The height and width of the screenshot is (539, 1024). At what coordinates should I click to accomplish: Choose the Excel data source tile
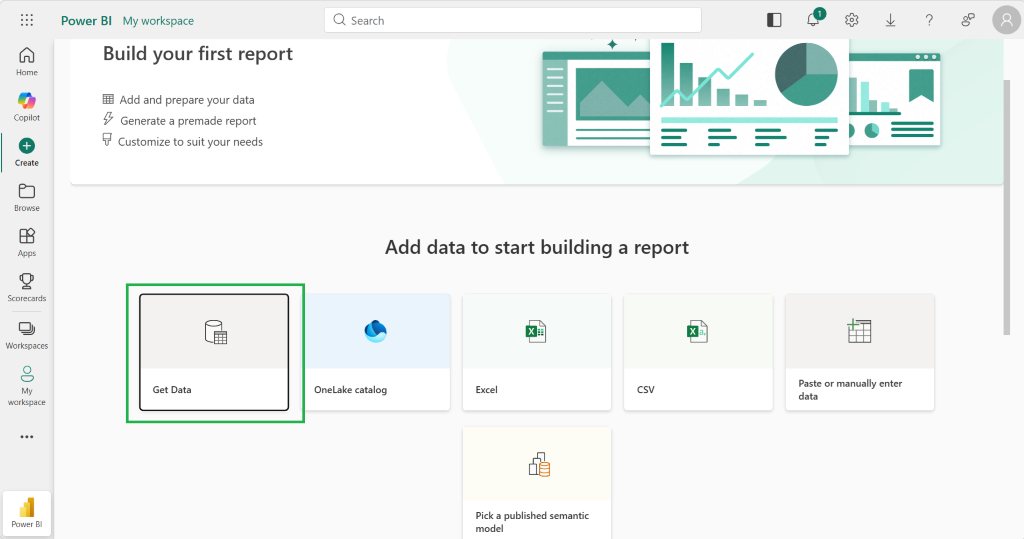click(537, 352)
